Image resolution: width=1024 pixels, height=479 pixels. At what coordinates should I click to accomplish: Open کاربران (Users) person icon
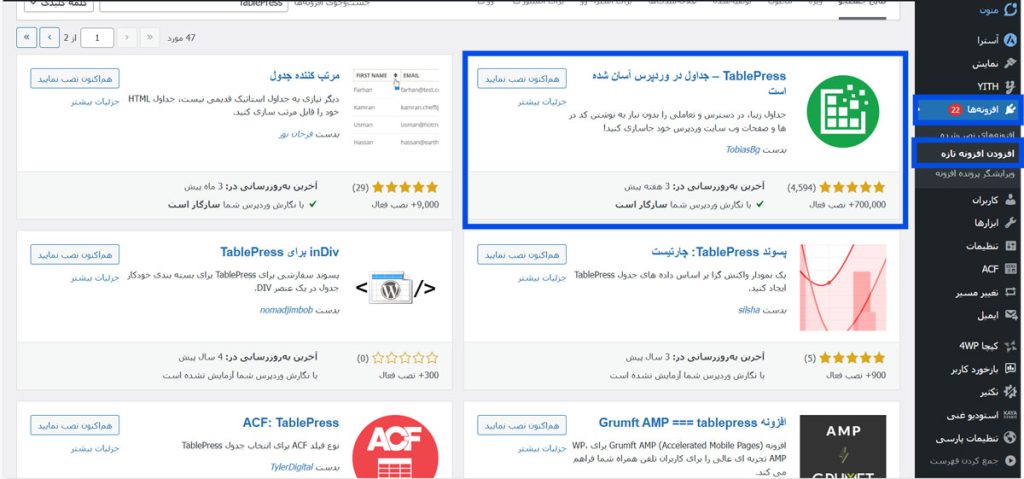[1010, 200]
